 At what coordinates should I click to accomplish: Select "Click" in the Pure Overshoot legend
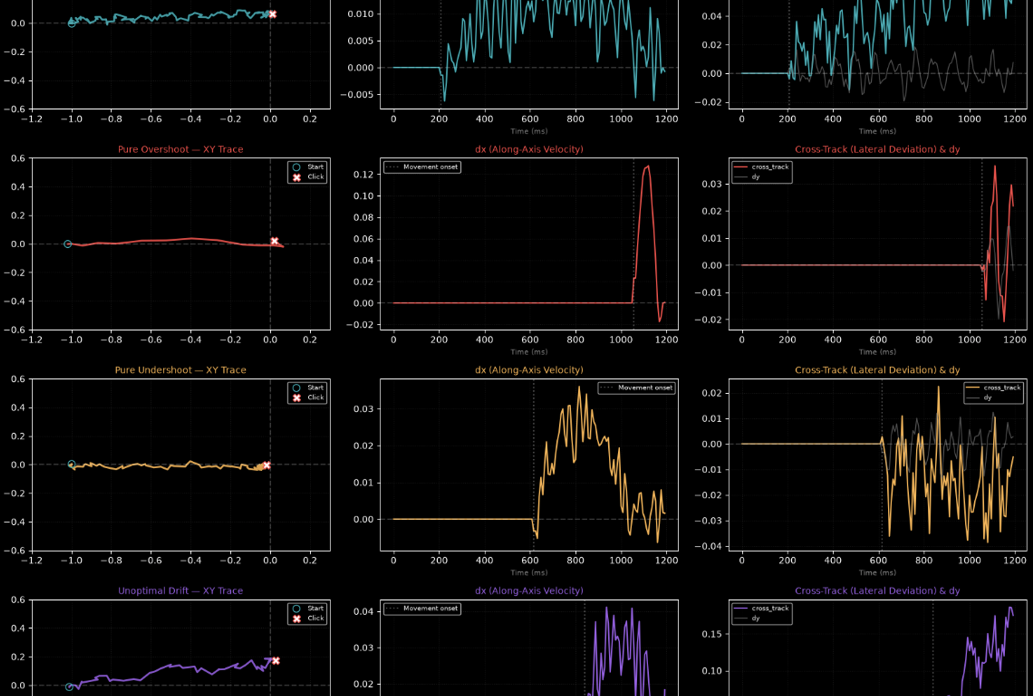pos(315,177)
